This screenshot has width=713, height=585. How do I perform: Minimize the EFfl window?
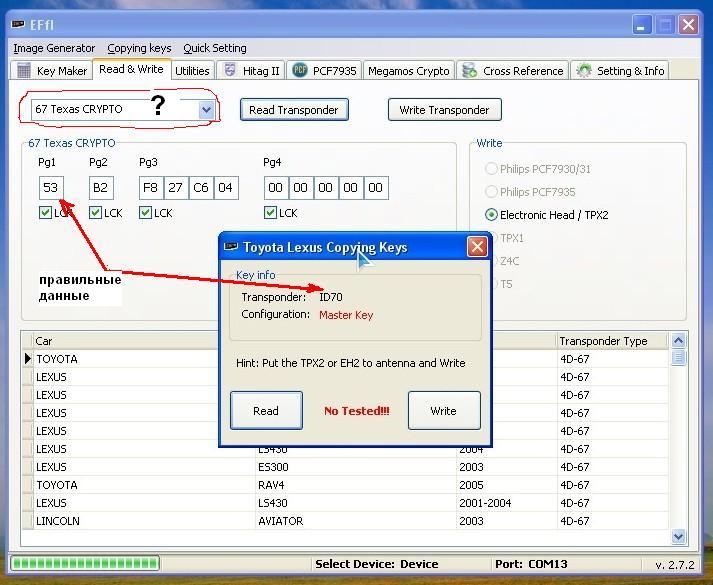pyautogui.click(x=642, y=25)
